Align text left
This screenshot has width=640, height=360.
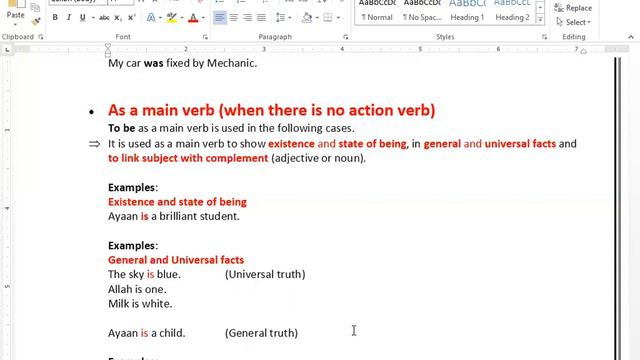tap(220, 18)
